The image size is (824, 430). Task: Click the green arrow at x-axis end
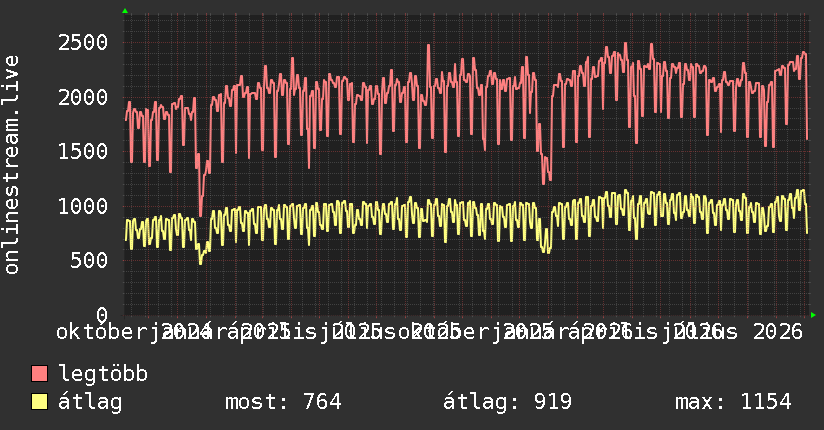pyautogui.click(x=813, y=315)
